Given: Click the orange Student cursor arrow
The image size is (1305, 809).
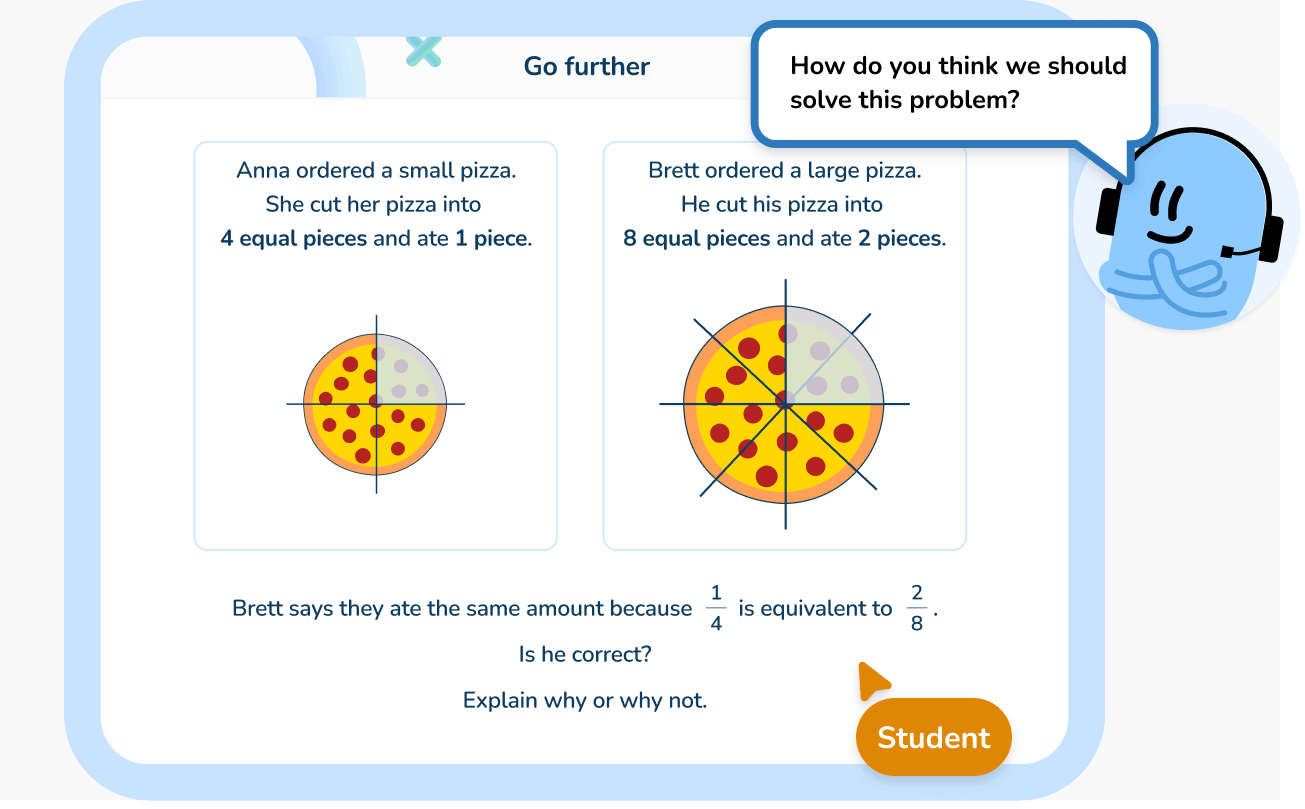Looking at the screenshot, I should pyautogui.click(x=871, y=680).
